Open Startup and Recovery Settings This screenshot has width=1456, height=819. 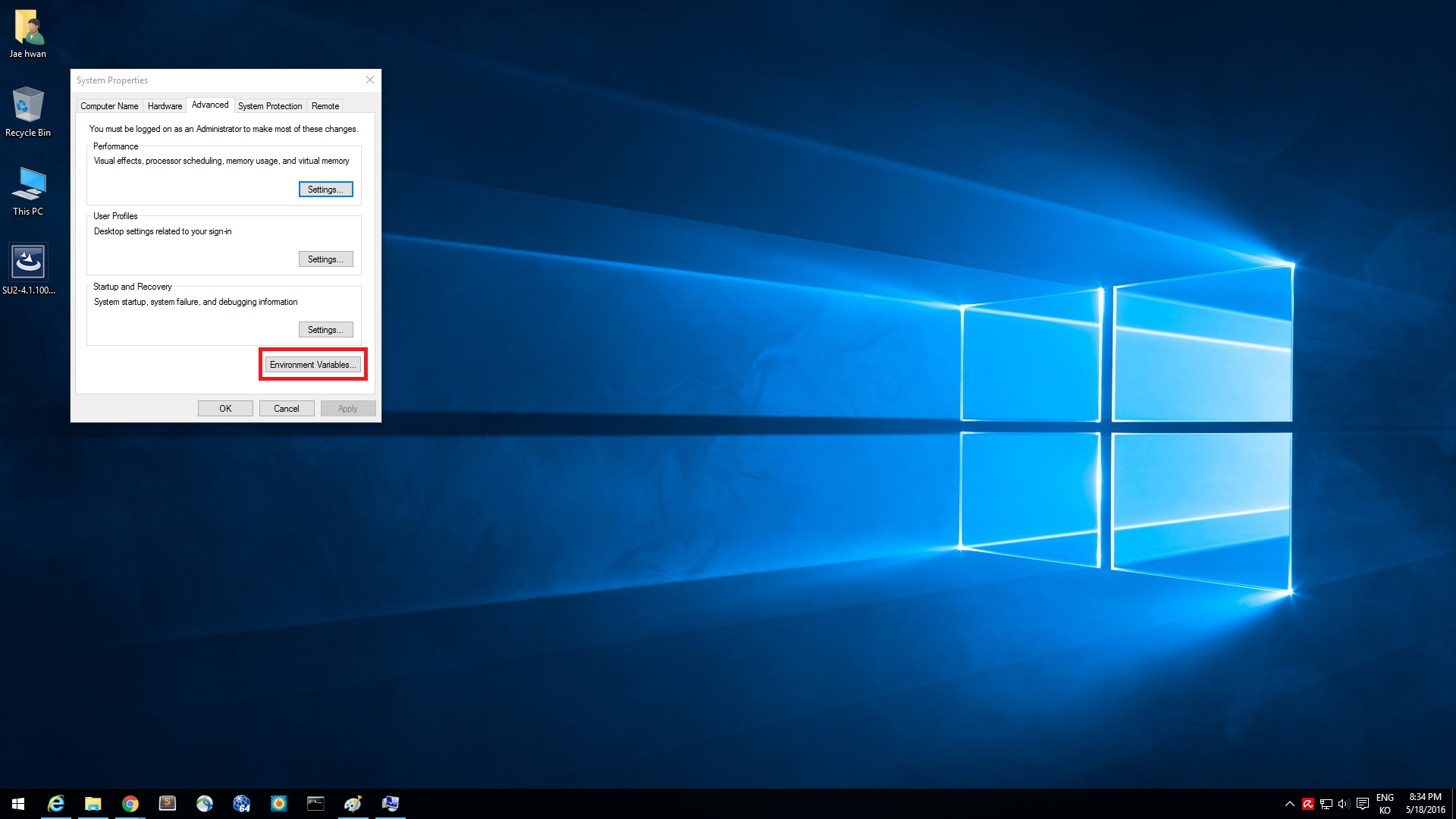(x=325, y=329)
